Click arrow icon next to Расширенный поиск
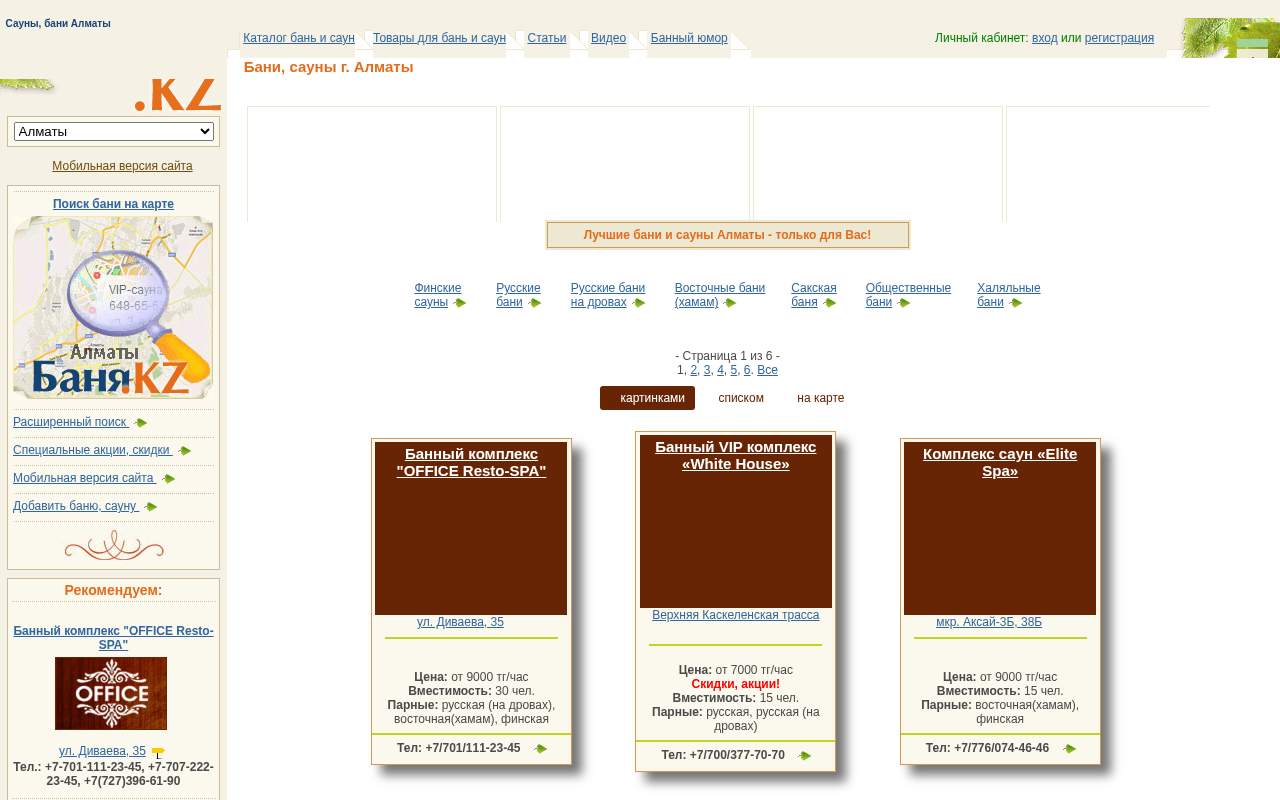The height and width of the screenshot is (800, 1280). tap(141, 423)
